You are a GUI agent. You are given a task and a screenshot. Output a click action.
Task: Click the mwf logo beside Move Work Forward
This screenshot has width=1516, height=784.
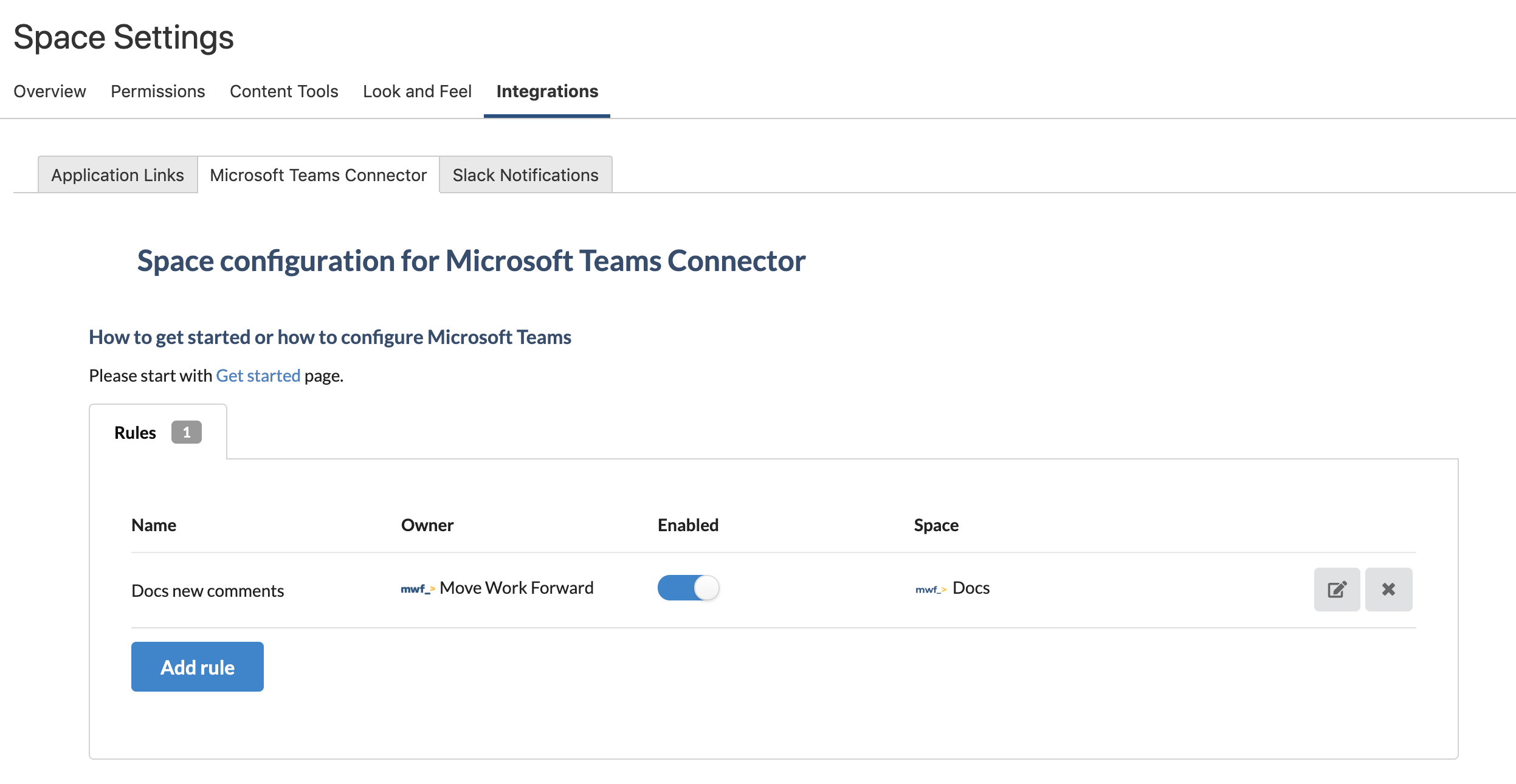[x=417, y=589]
